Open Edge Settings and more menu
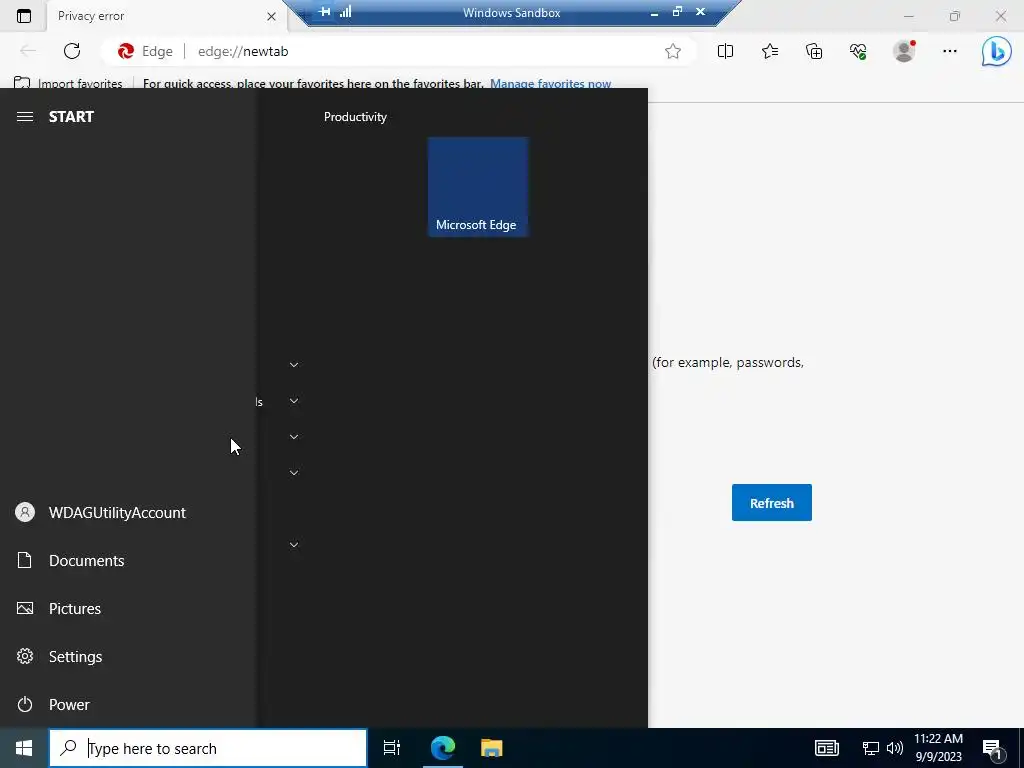The height and width of the screenshot is (768, 1024). click(x=950, y=51)
